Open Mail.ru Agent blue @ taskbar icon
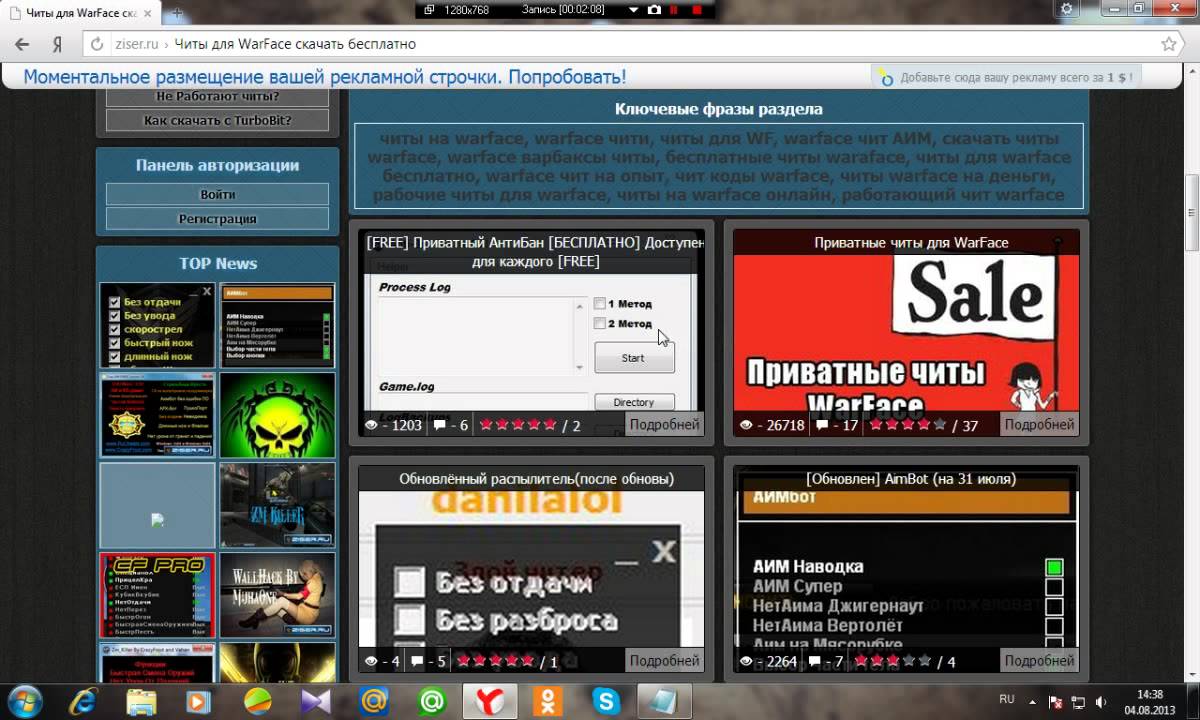 coord(374,701)
